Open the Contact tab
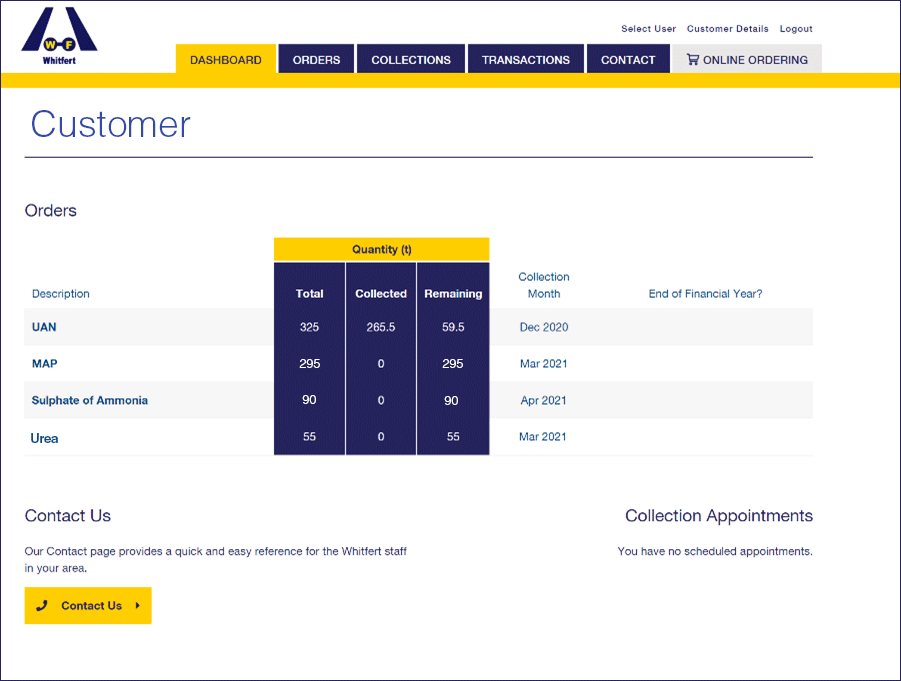The width and height of the screenshot is (901, 681). coord(628,59)
